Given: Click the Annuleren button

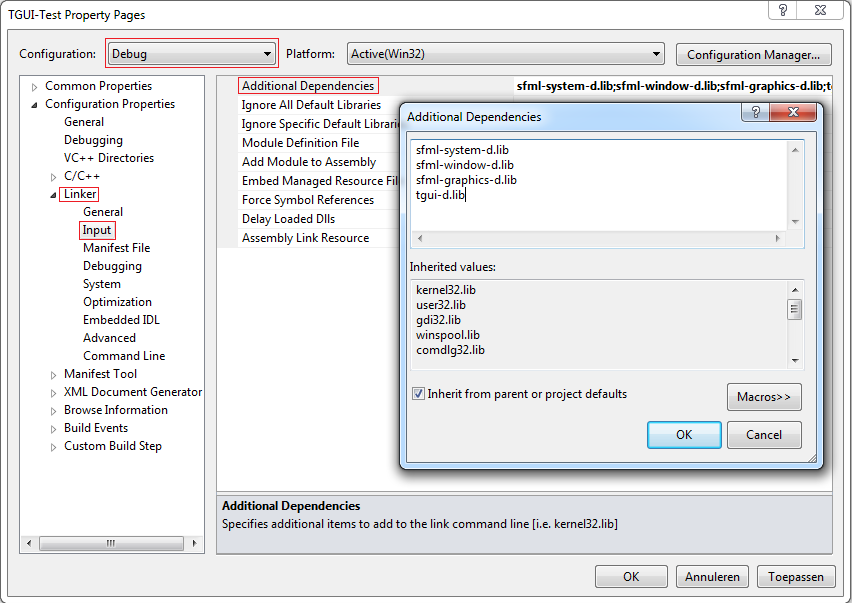Looking at the screenshot, I should [x=712, y=576].
